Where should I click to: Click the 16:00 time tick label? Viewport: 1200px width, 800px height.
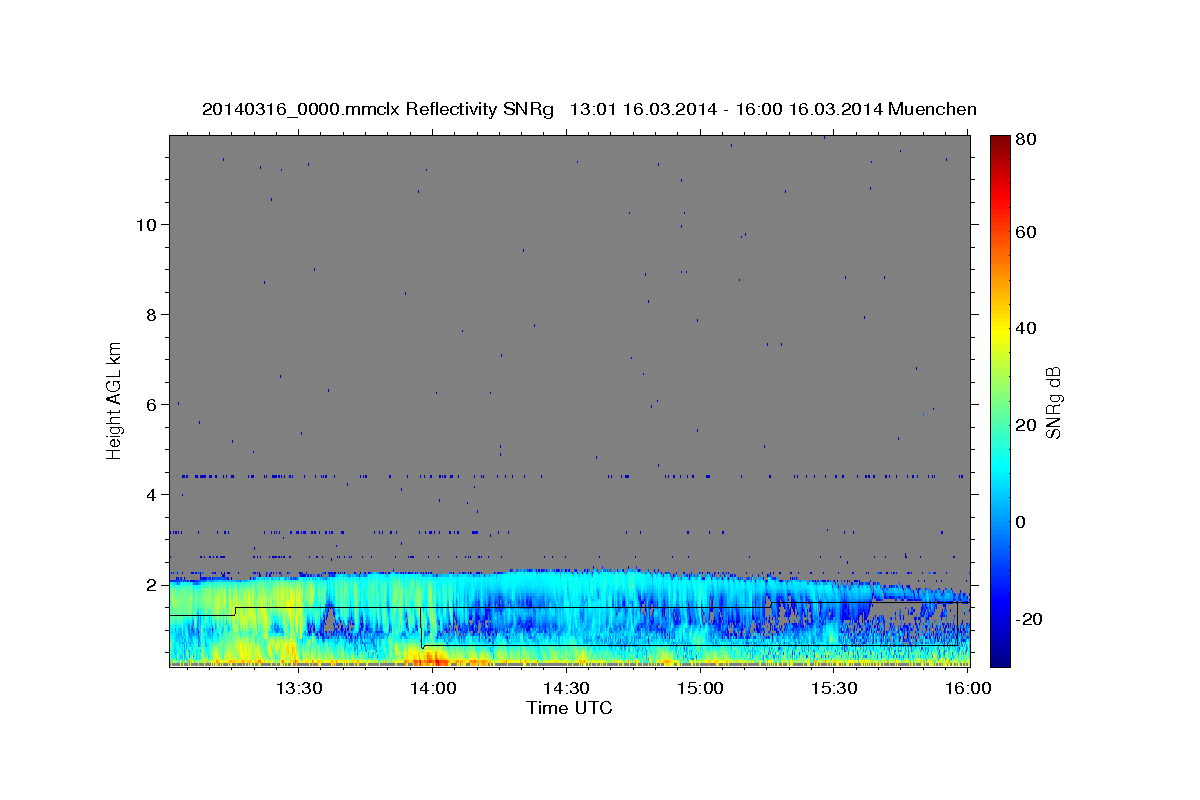(967, 689)
